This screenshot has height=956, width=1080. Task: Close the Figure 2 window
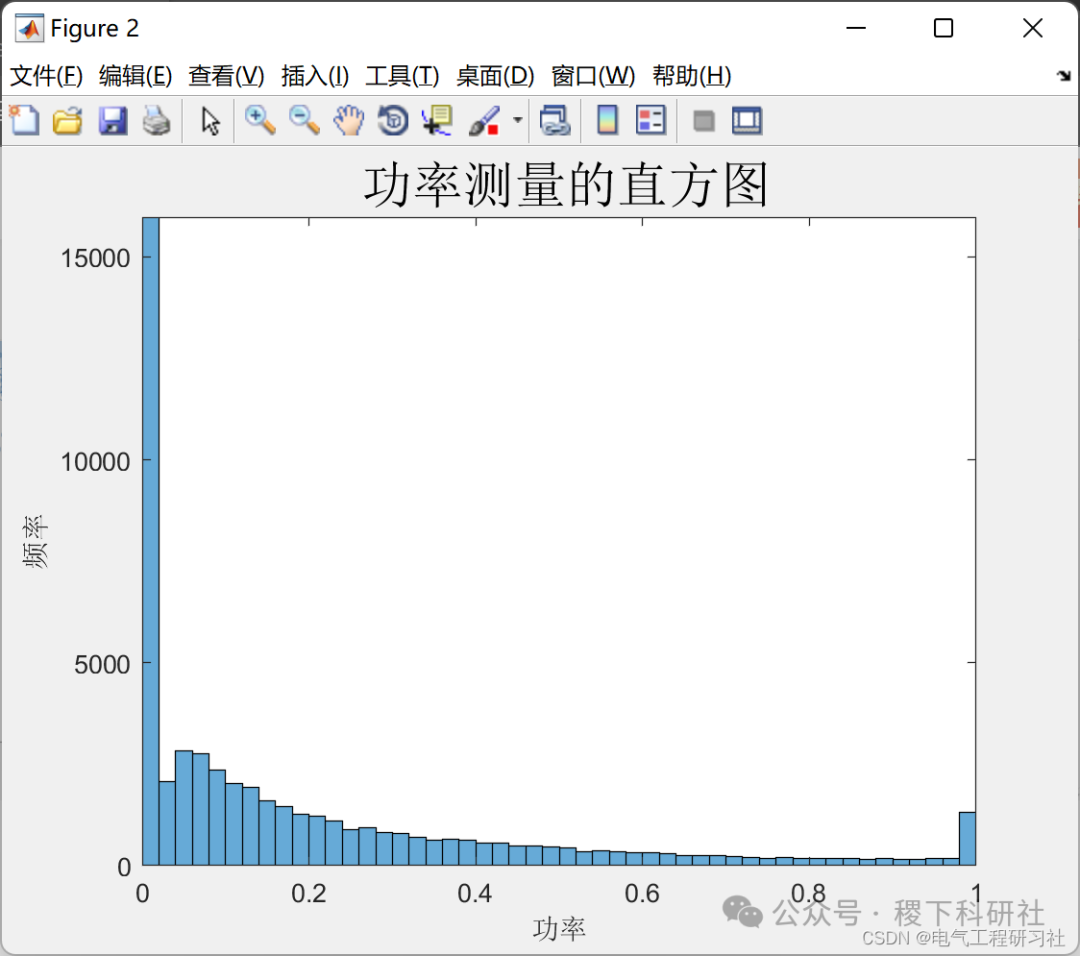1032,28
